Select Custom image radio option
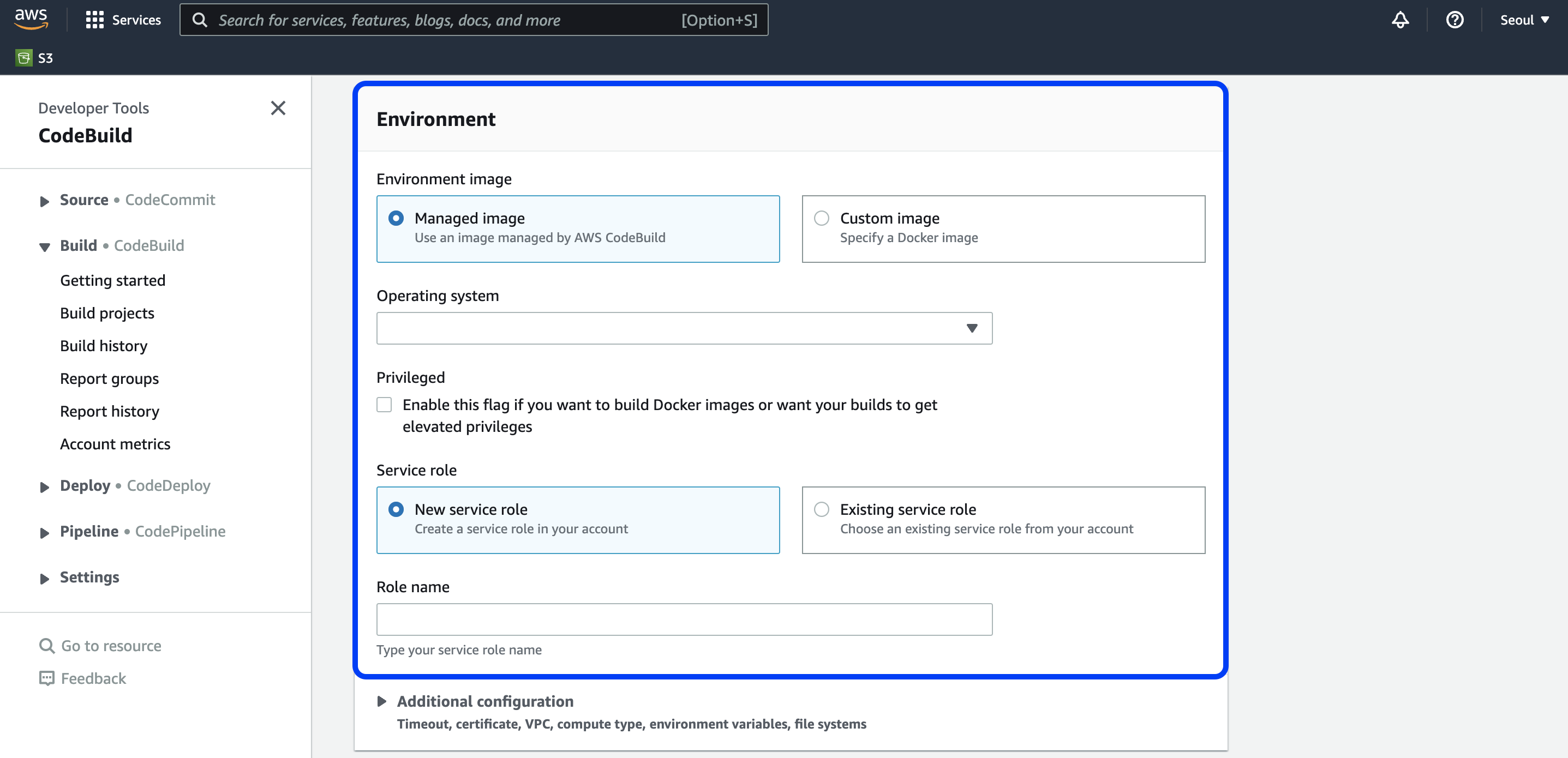 pos(821,218)
